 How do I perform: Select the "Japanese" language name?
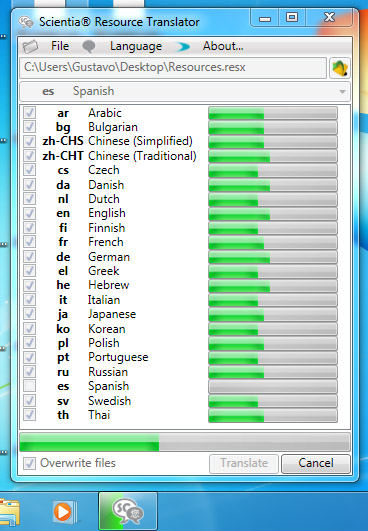[x=112, y=314]
